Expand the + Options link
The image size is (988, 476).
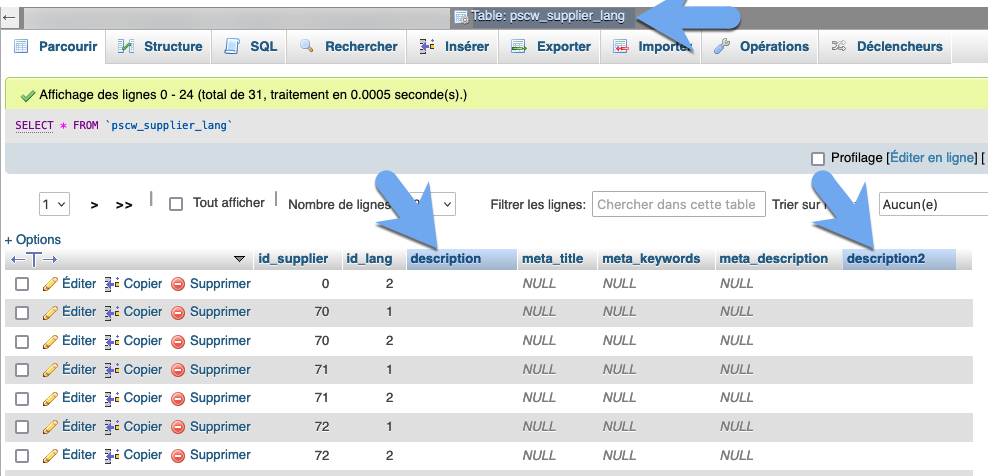point(33,240)
